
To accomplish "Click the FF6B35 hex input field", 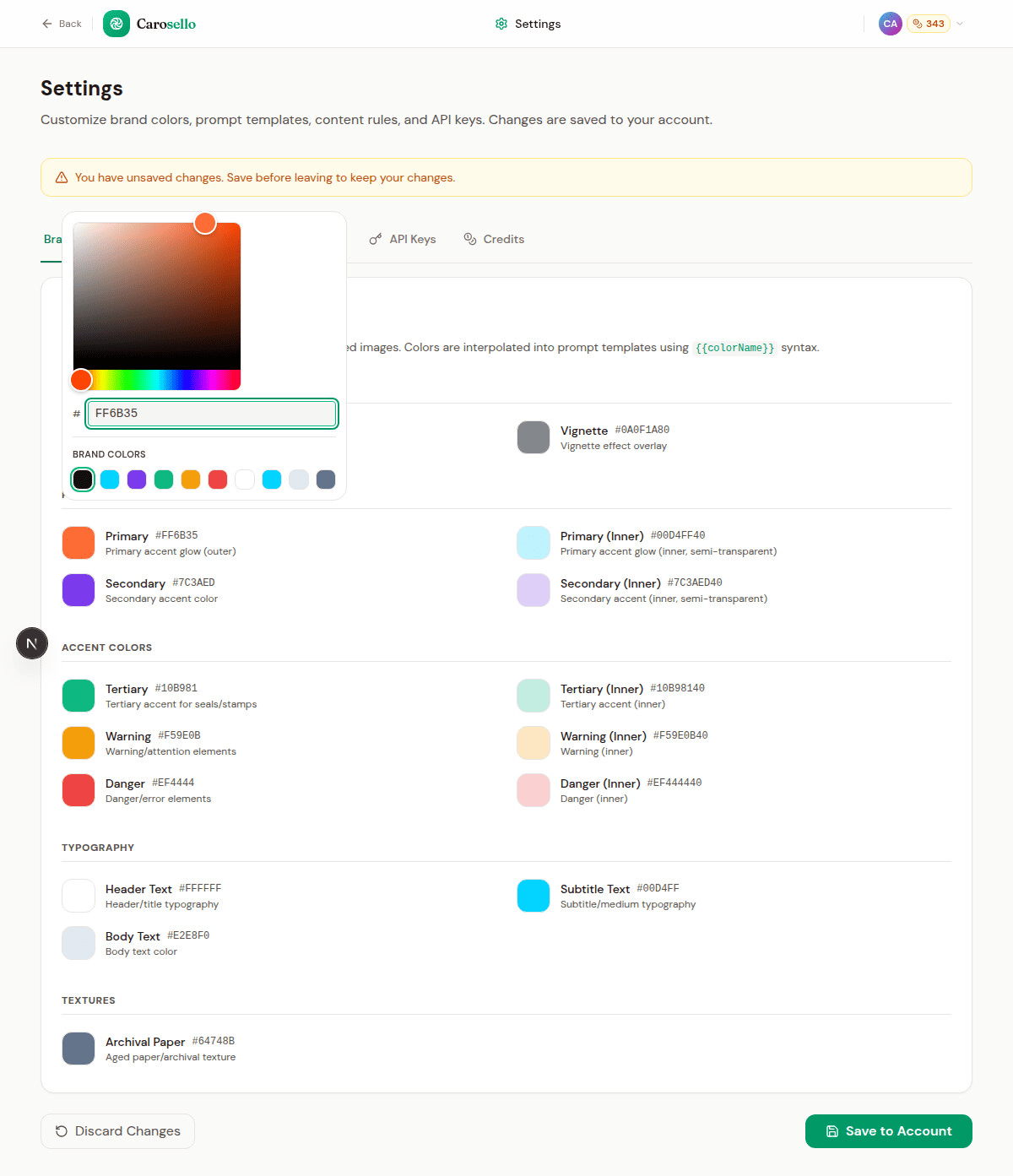I will (211, 414).
